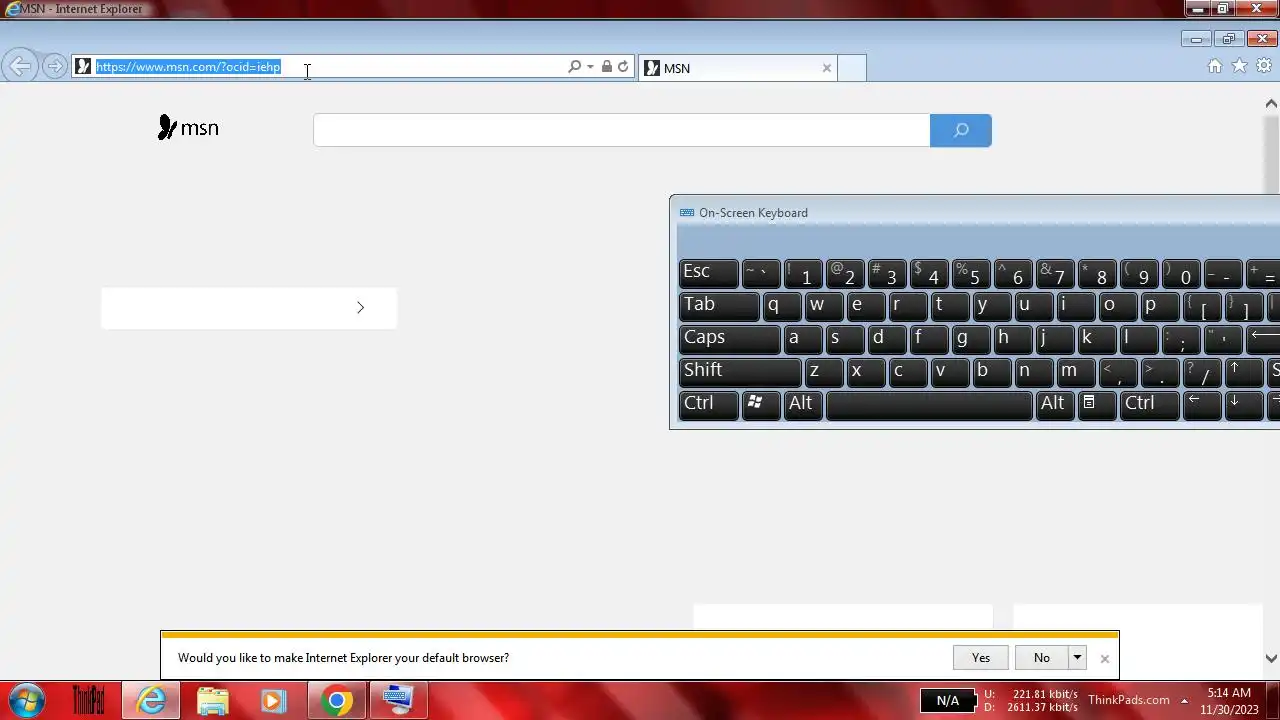Click the m key on keyboard
Viewport: 1280px width, 720px height.
tap(1075, 371)
